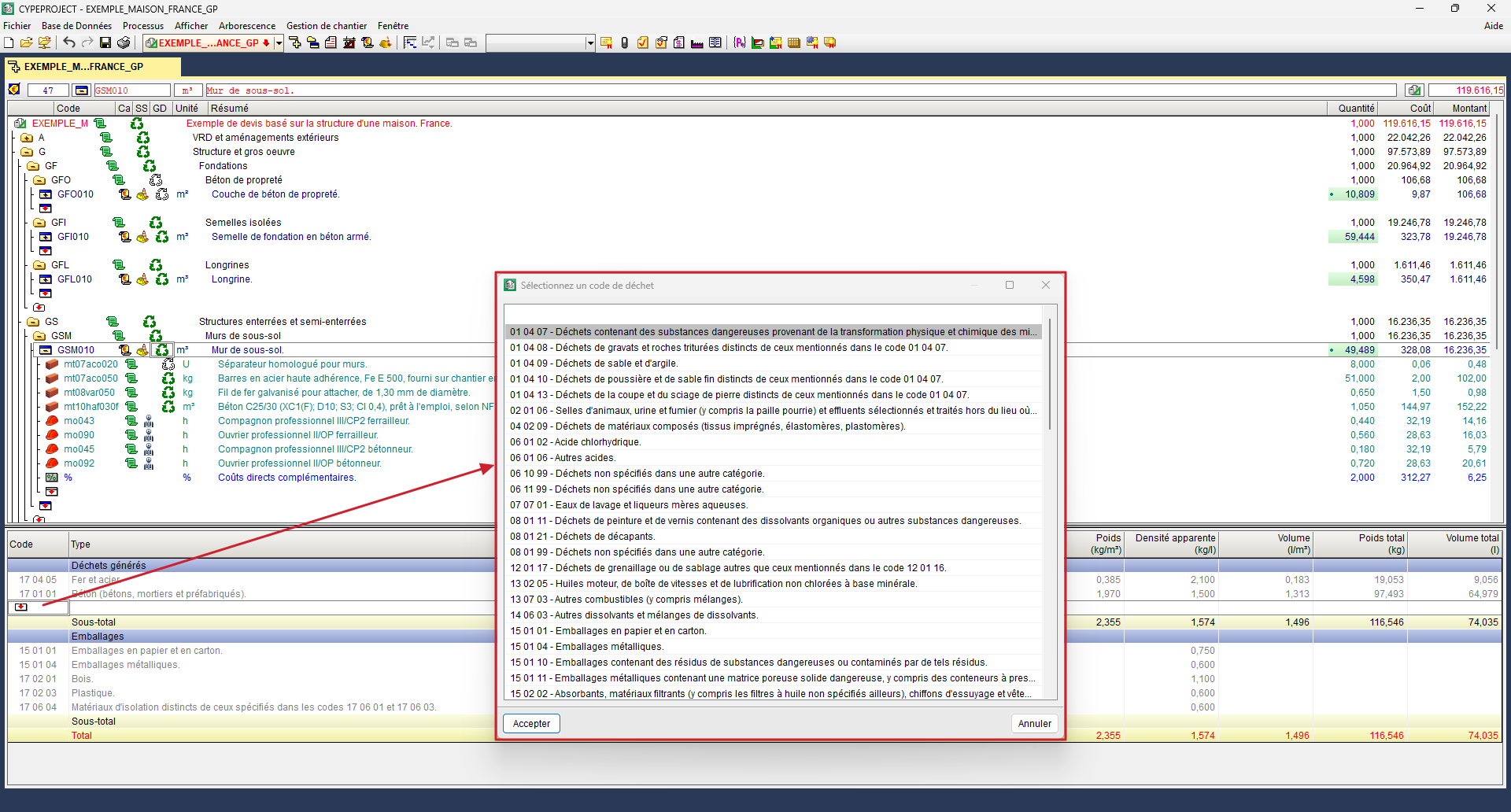The width and height of the screenshot is (1511, 812).
Task: Select '01 04 09 - Déchets de sable et d'argile.'
Action: (774, 364)
